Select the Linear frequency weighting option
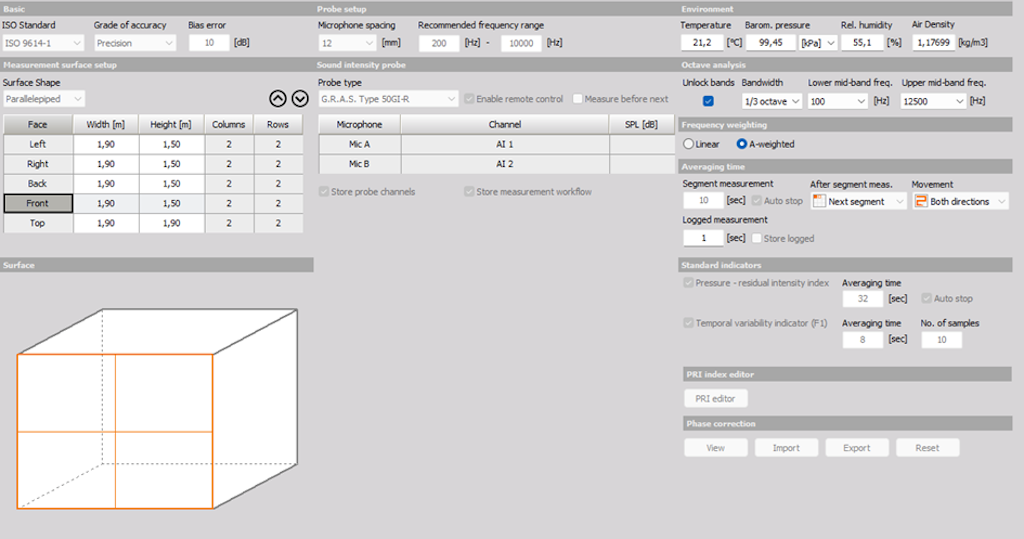Image resolution: width=1024 pixels, height=539 pixels. (688, 144)
